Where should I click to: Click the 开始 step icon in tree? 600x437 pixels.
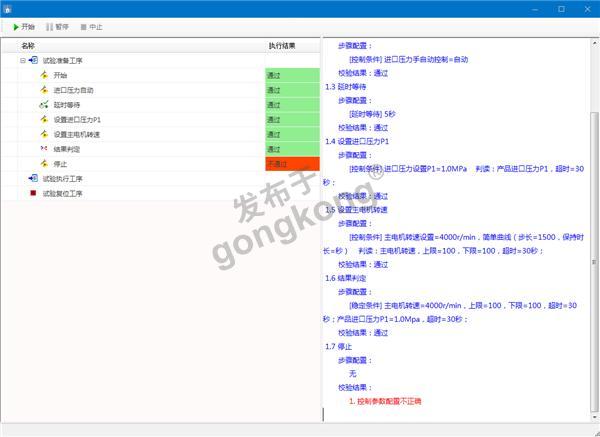[44, 75]
